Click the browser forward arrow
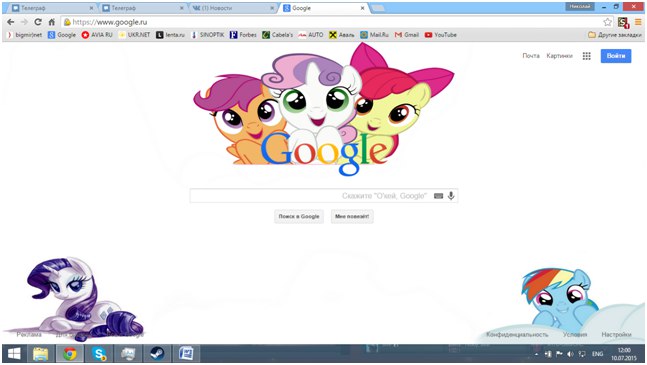The image size is (647, 365). click(x=24, y=22)
